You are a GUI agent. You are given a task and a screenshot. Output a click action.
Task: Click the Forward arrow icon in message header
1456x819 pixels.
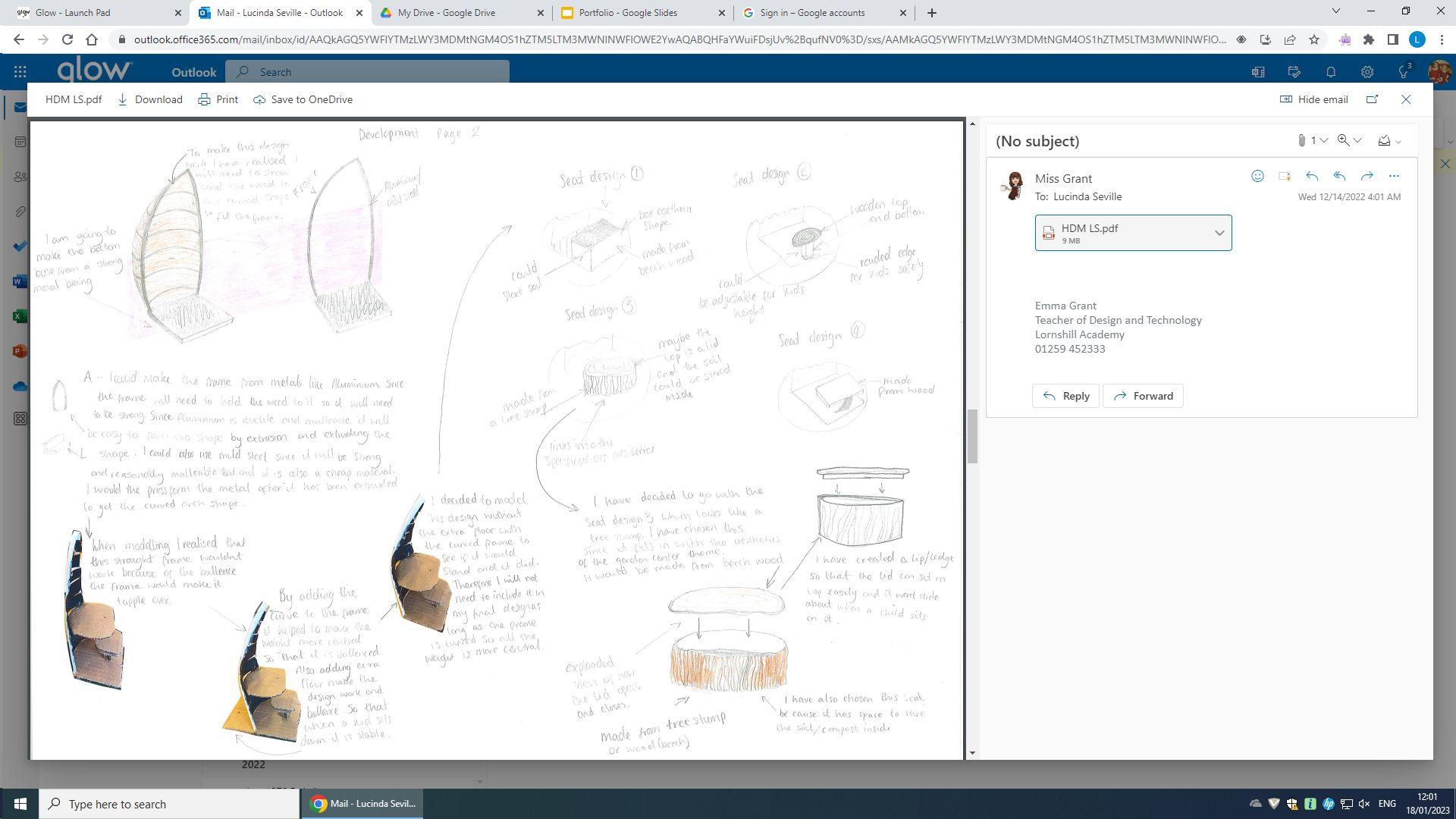1367,176
